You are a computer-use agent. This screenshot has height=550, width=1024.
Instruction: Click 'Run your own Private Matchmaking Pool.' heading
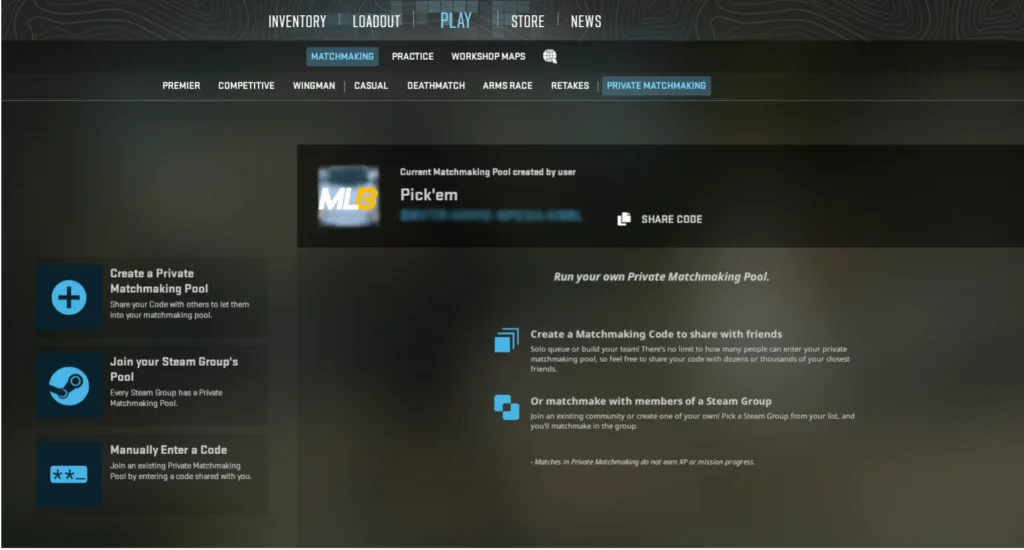point(662,277)
